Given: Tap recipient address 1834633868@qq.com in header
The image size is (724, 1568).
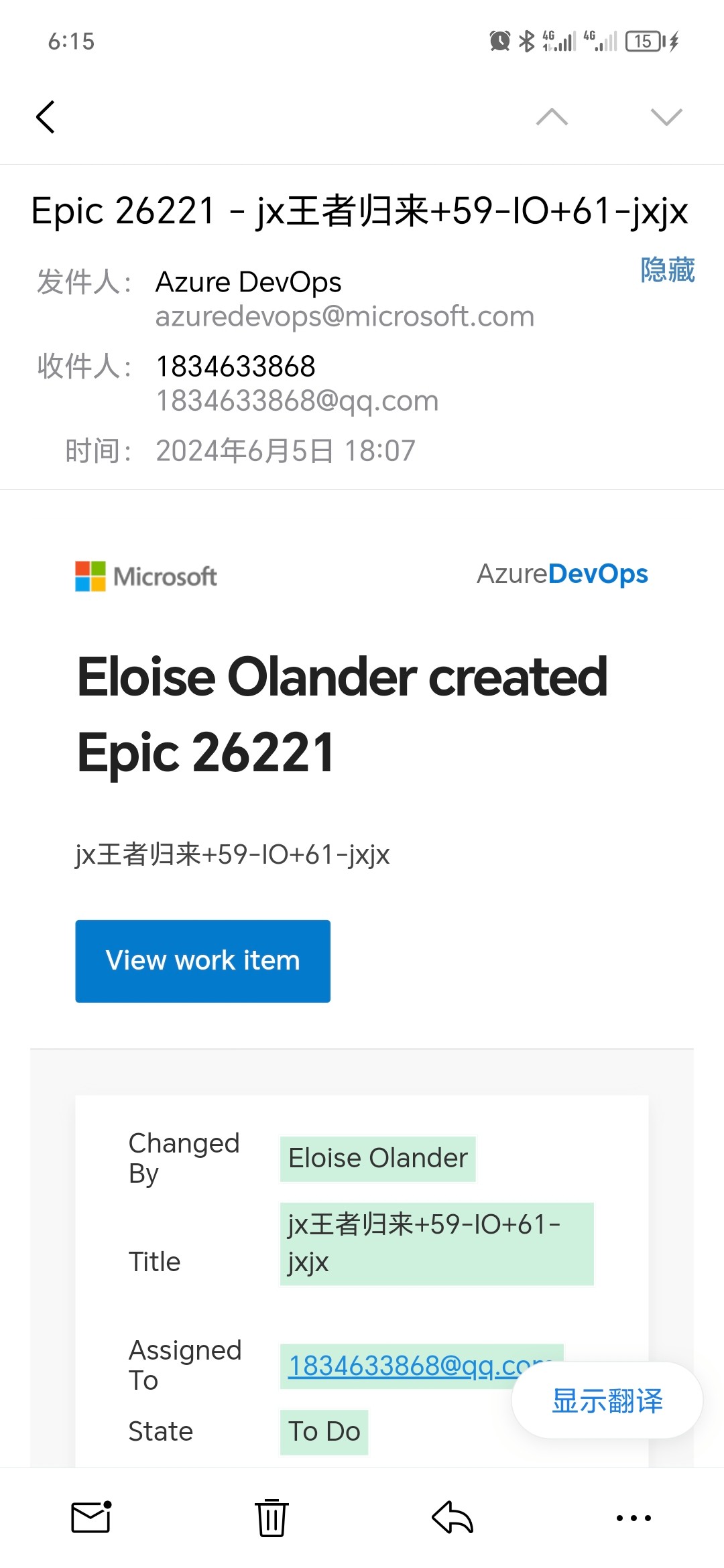Looking at the screenshot, I should 297,401.
